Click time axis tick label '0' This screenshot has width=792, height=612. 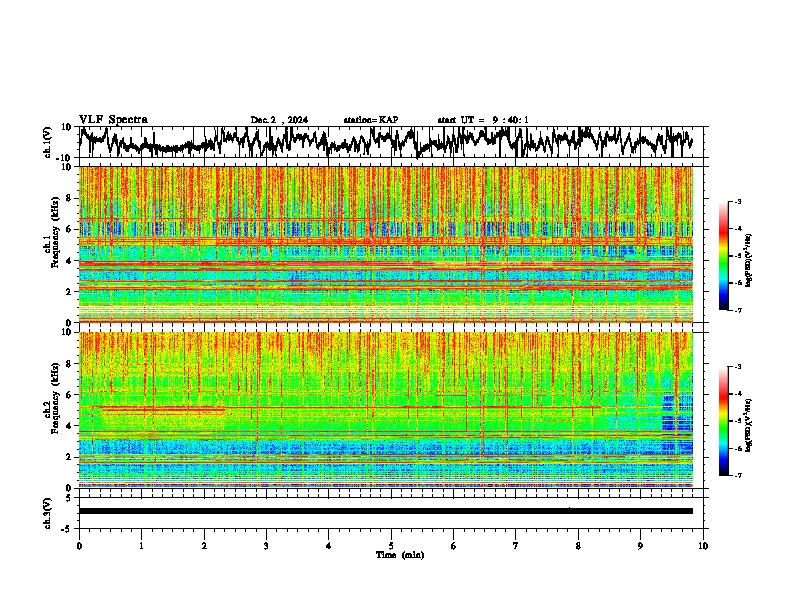pyautogui.click(x=79, y=546)
